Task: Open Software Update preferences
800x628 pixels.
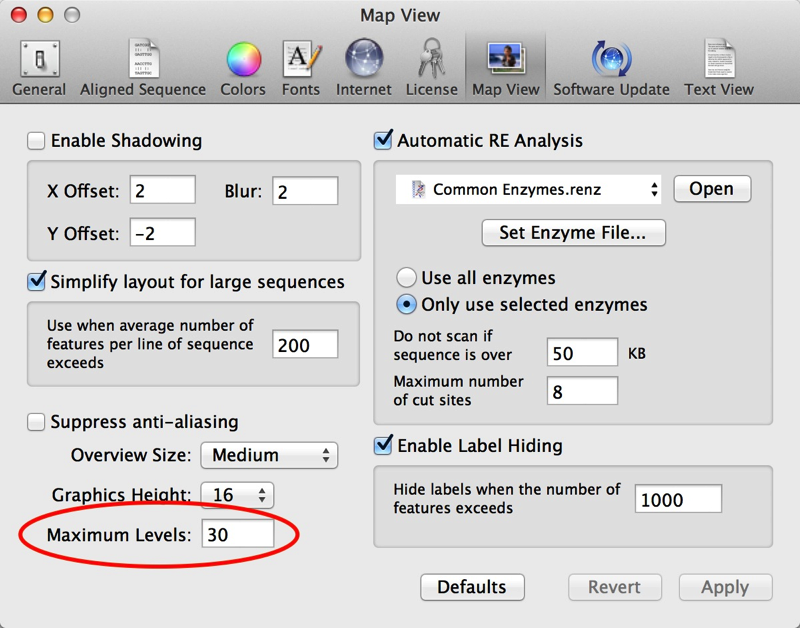Action: click(x=611, y=66)
